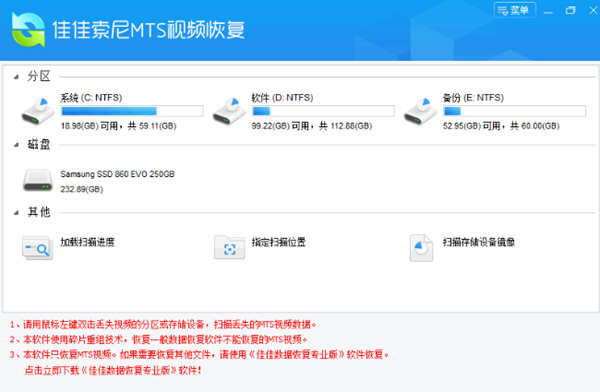This screenshot has height=392, width=600.
Task: Click the 佳佳索尼MTS视频恢复 title text
Action: click(148, 30)
